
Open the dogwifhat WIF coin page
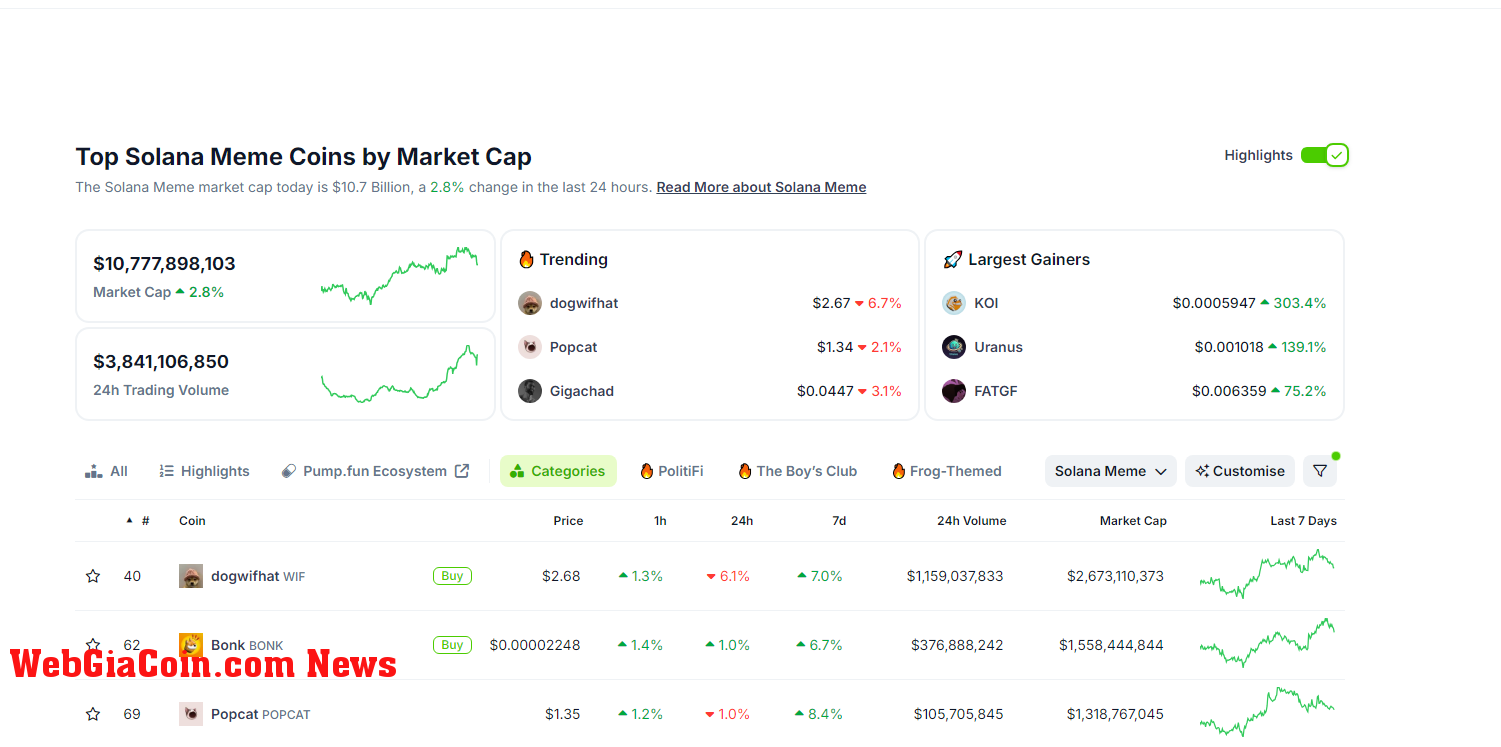click(258, 576)
